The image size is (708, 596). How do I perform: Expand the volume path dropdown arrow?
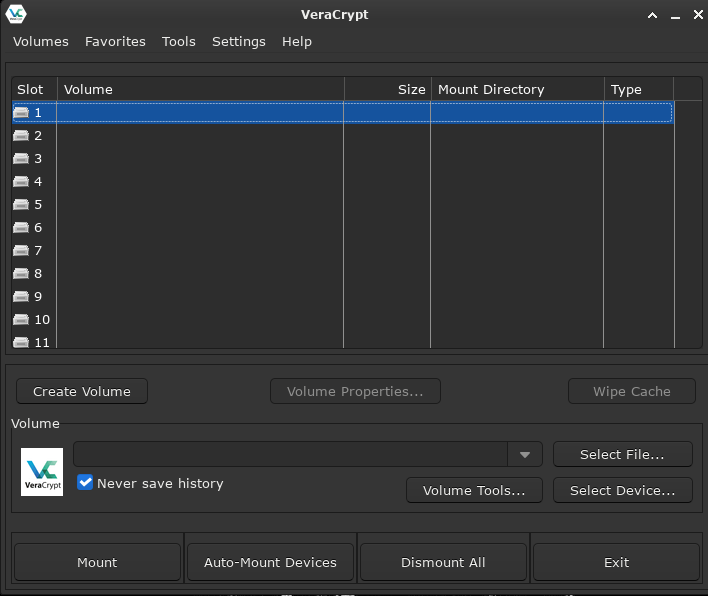pyautogui.click(x=525, y=454)
